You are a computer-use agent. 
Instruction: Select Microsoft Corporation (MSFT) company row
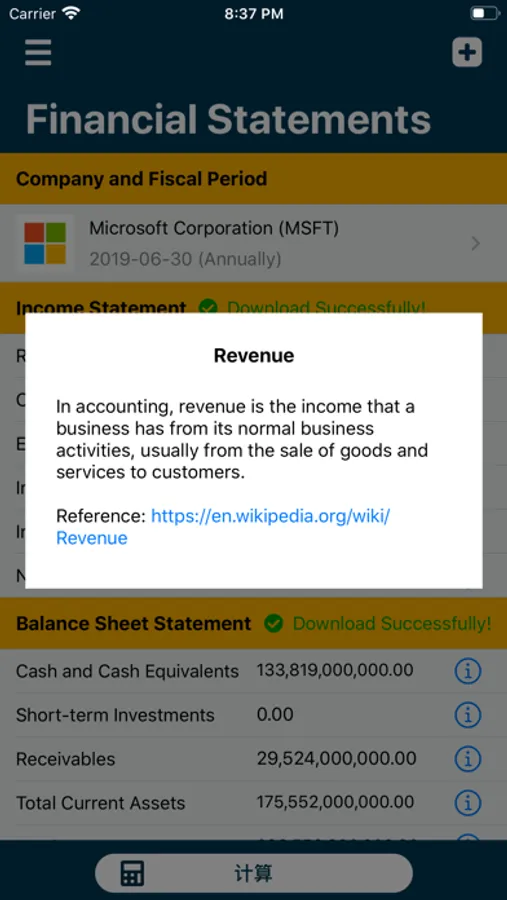point(253,243)
